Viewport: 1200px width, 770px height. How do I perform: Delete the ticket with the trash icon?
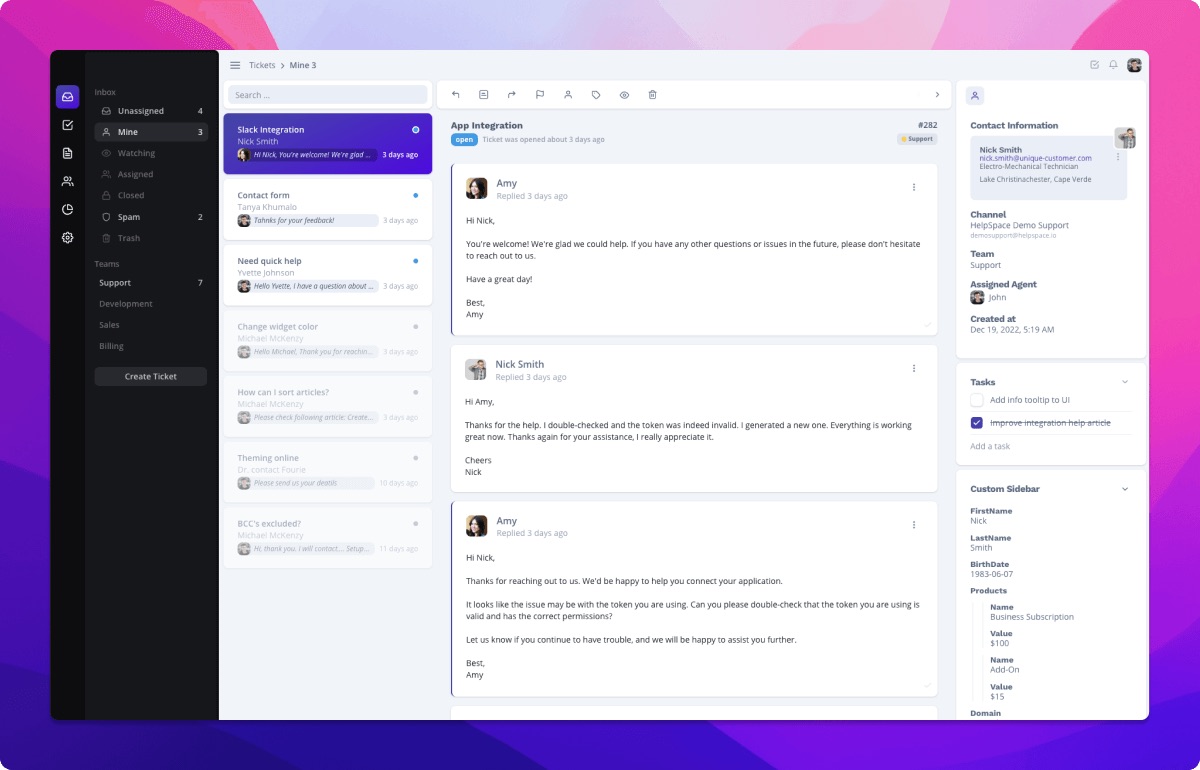click(652, 94)
